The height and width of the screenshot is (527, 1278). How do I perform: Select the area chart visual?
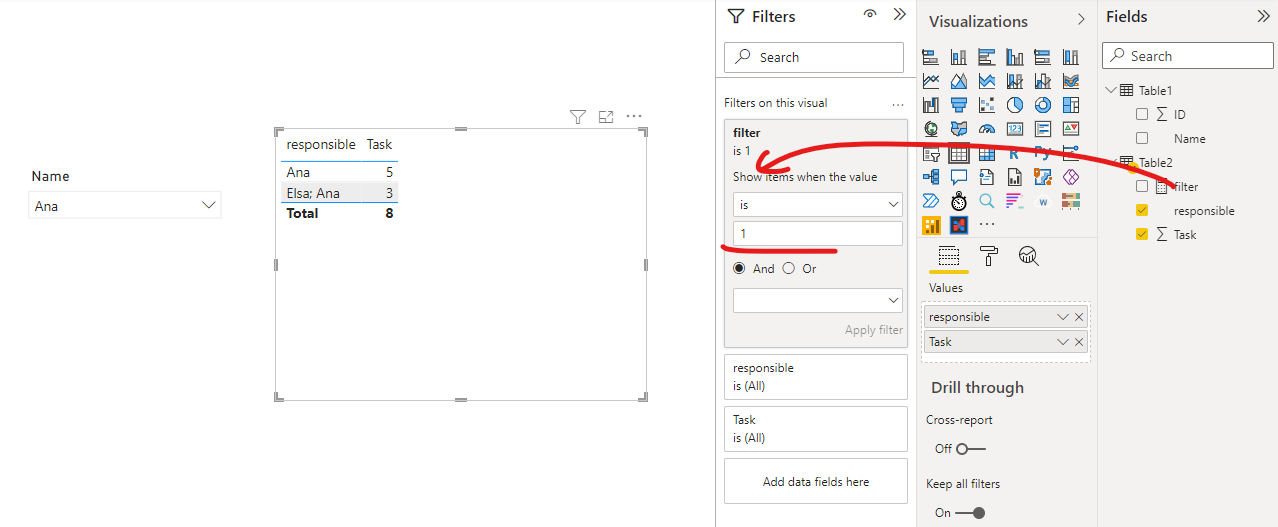[x=959, y=81]
